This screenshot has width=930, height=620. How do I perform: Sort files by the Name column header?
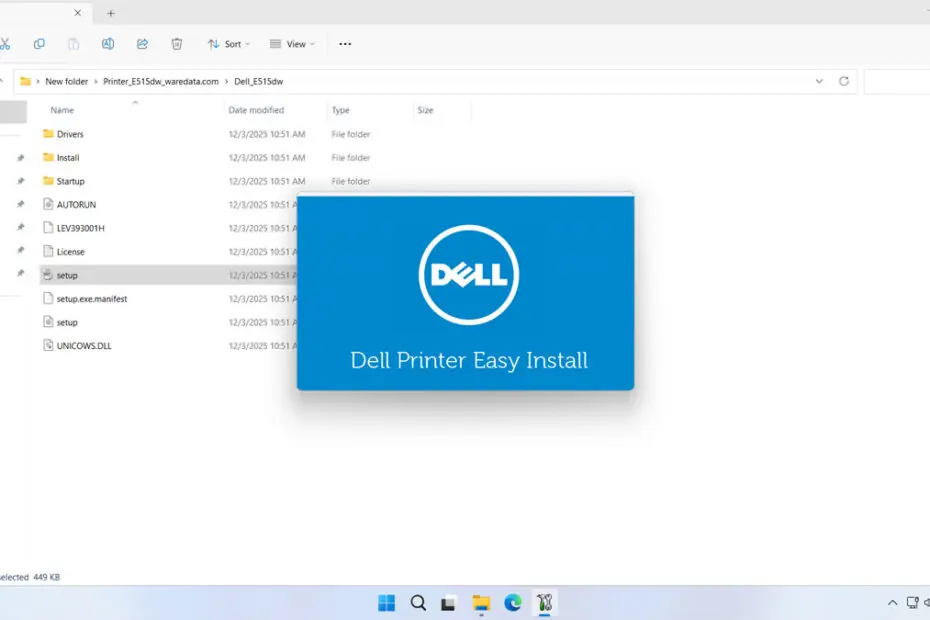point(62,110)
